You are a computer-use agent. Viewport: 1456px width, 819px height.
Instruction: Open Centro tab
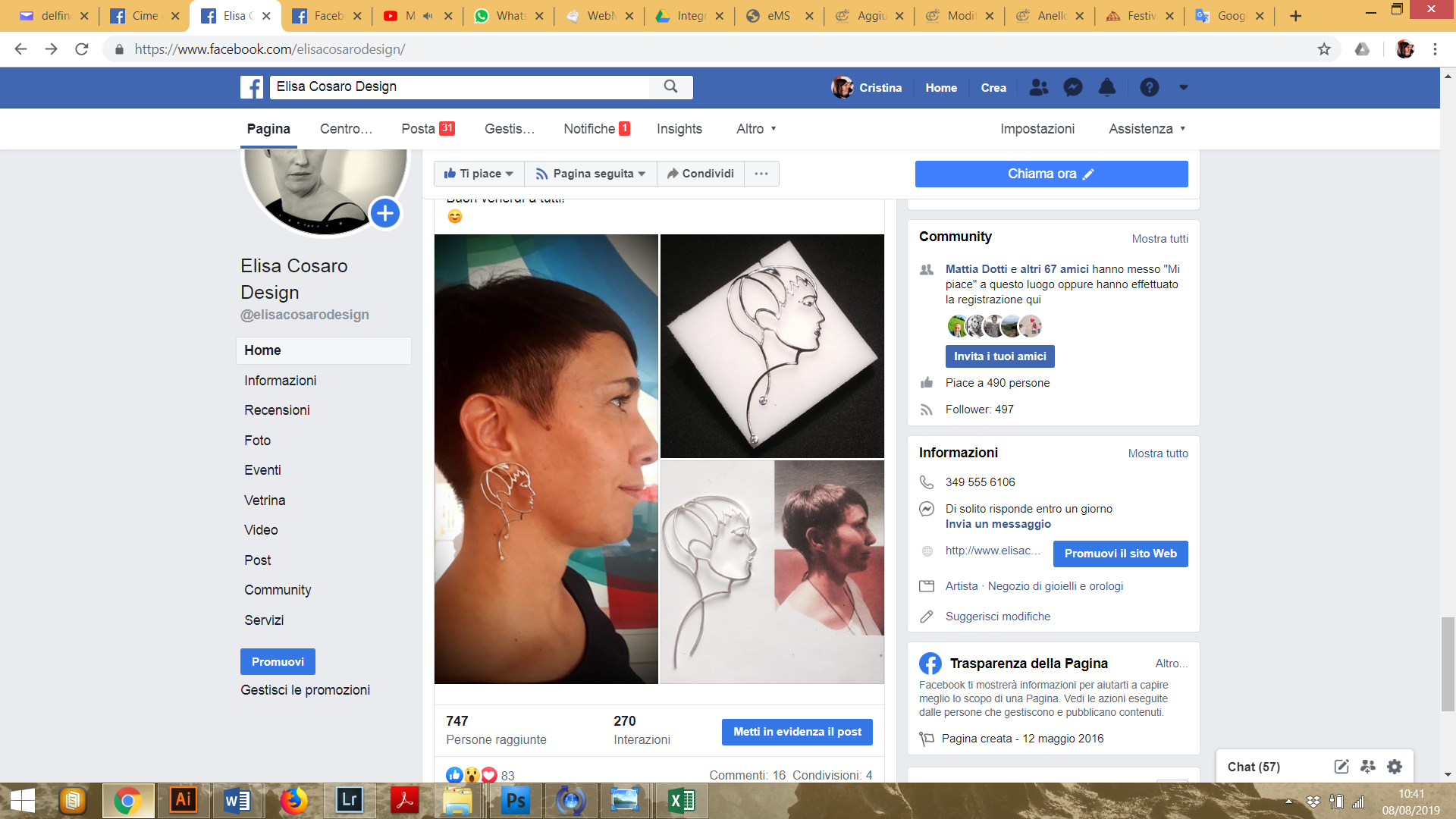(x=346, y=129)
